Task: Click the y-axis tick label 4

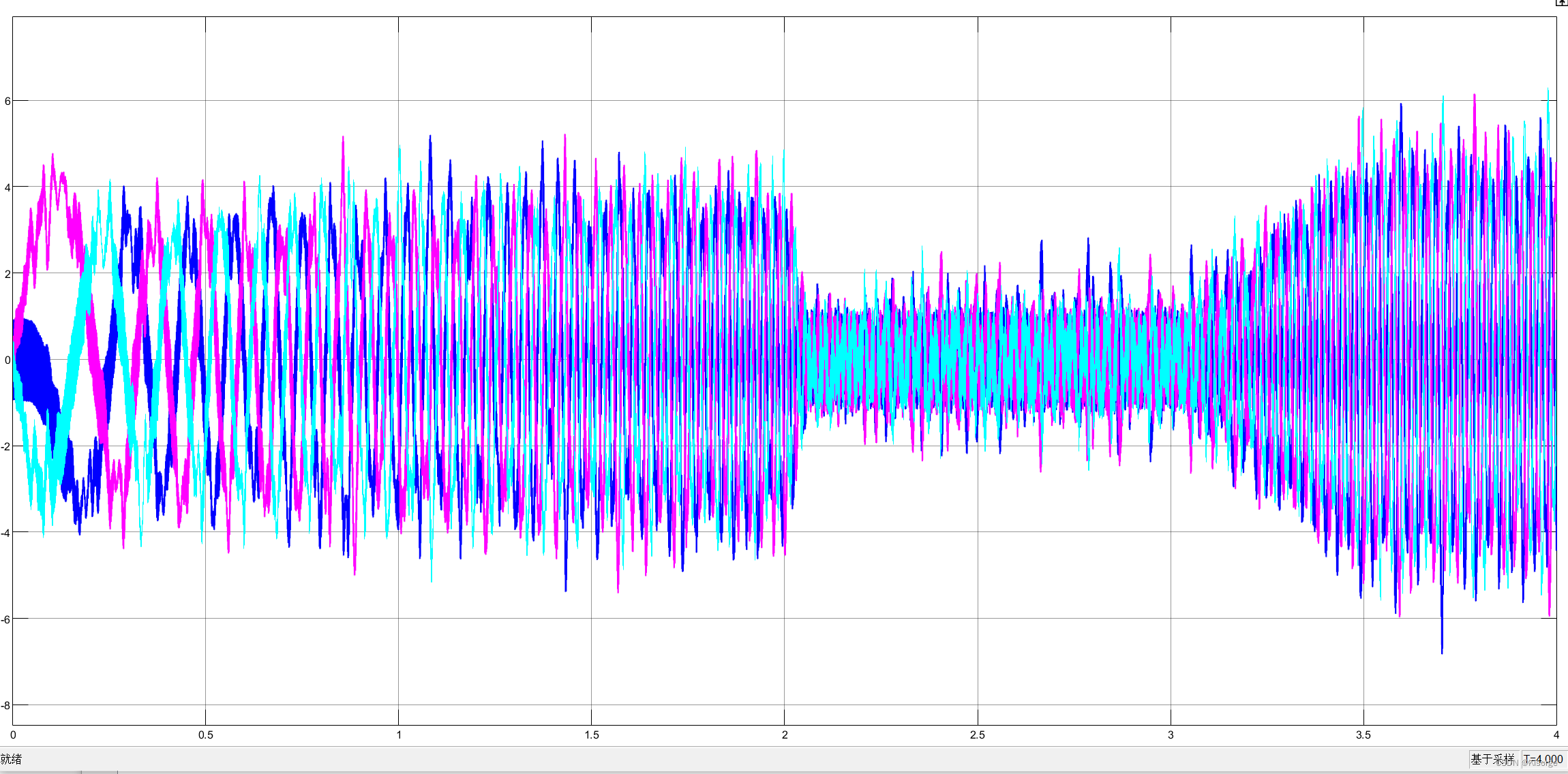Action: pyautogui.click(x=7, y=187)
